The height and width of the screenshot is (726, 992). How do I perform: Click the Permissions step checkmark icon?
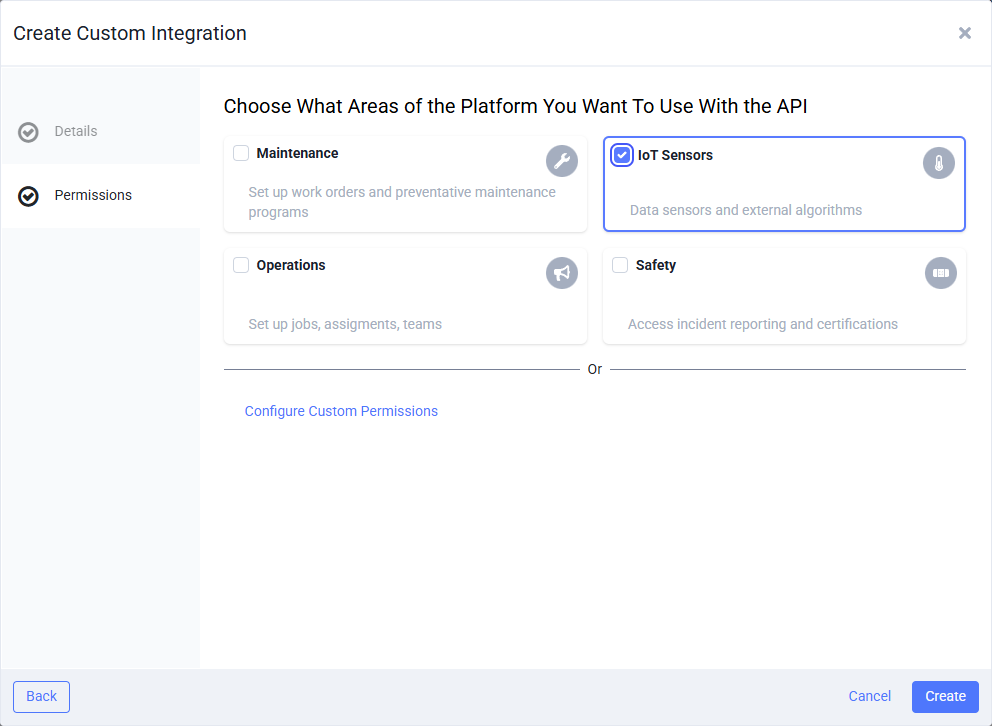click(x=28, y=196)
